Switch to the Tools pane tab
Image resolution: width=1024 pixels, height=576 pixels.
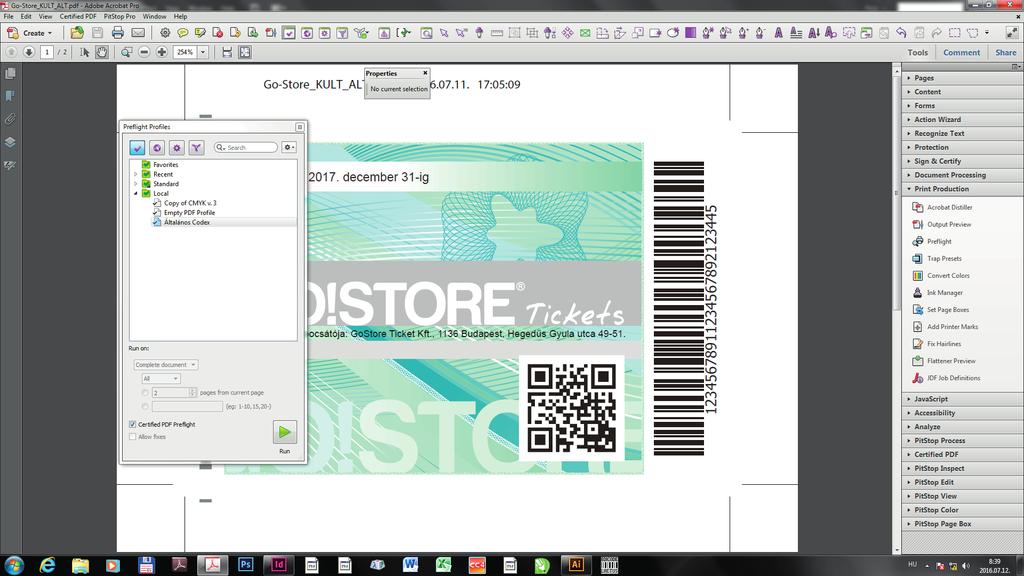(x=918, y=52)
